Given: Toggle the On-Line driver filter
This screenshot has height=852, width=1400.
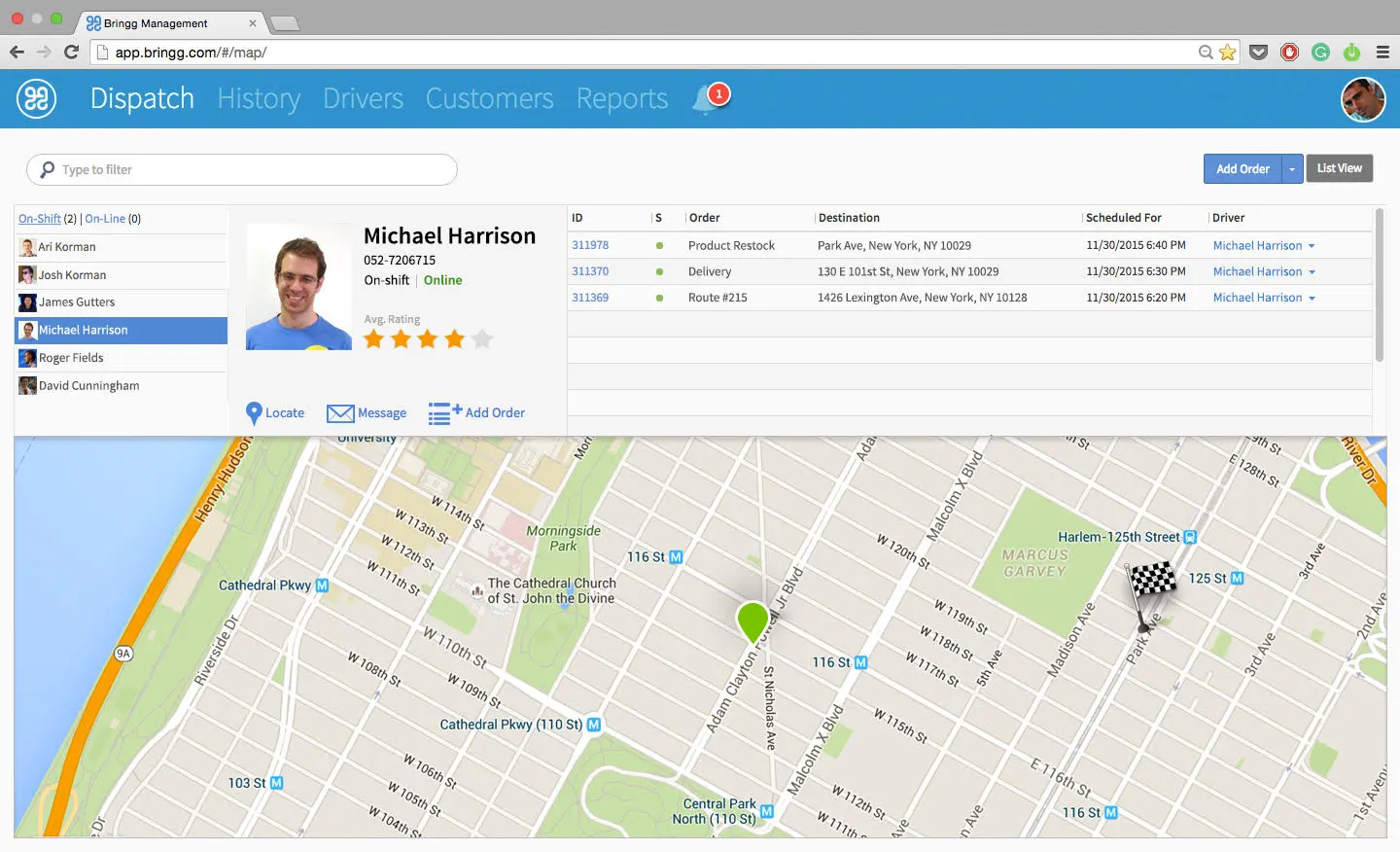Looking at the screenshot, I should click(105, 219).
